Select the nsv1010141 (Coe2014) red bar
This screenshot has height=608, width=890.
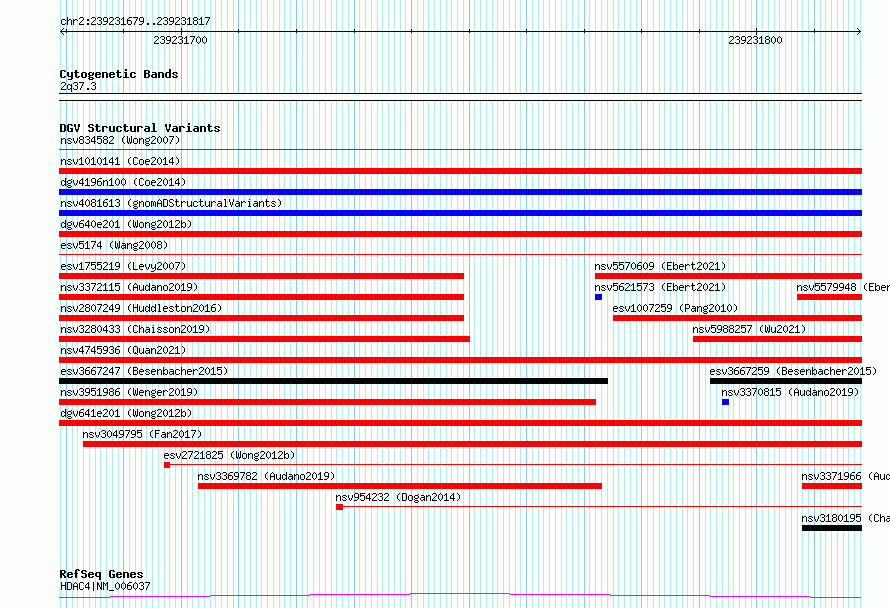pos(460,171)
